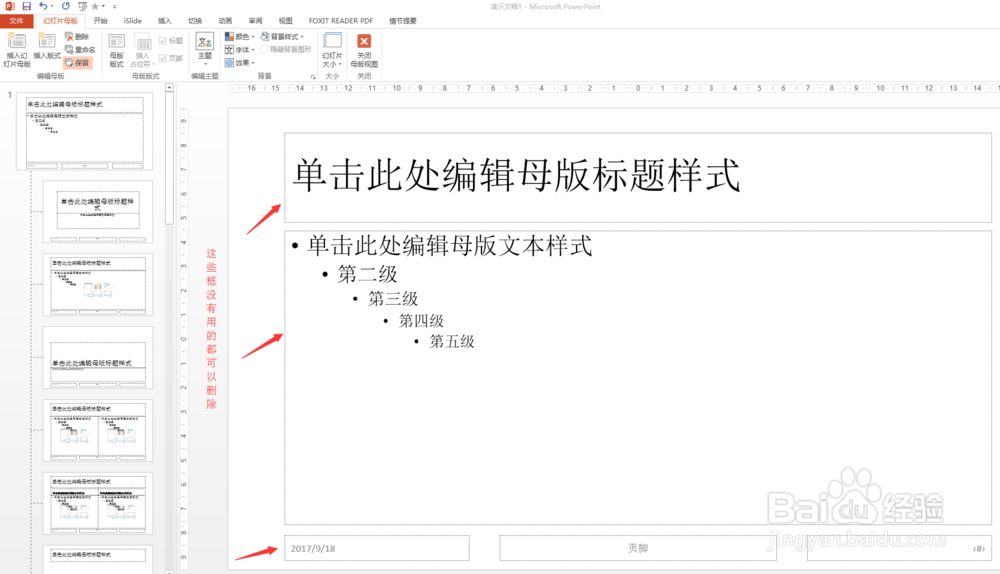Image resolution: width=1000 pixels, height=574 pixels.
Task: Click Rename (重命名) in Edit Master group
Action: 80,50
